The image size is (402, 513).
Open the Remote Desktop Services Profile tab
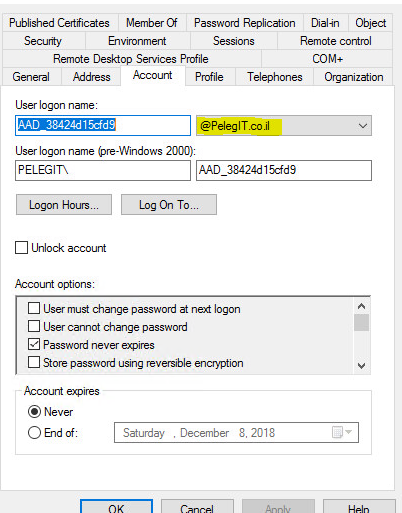tap(131, 59)
